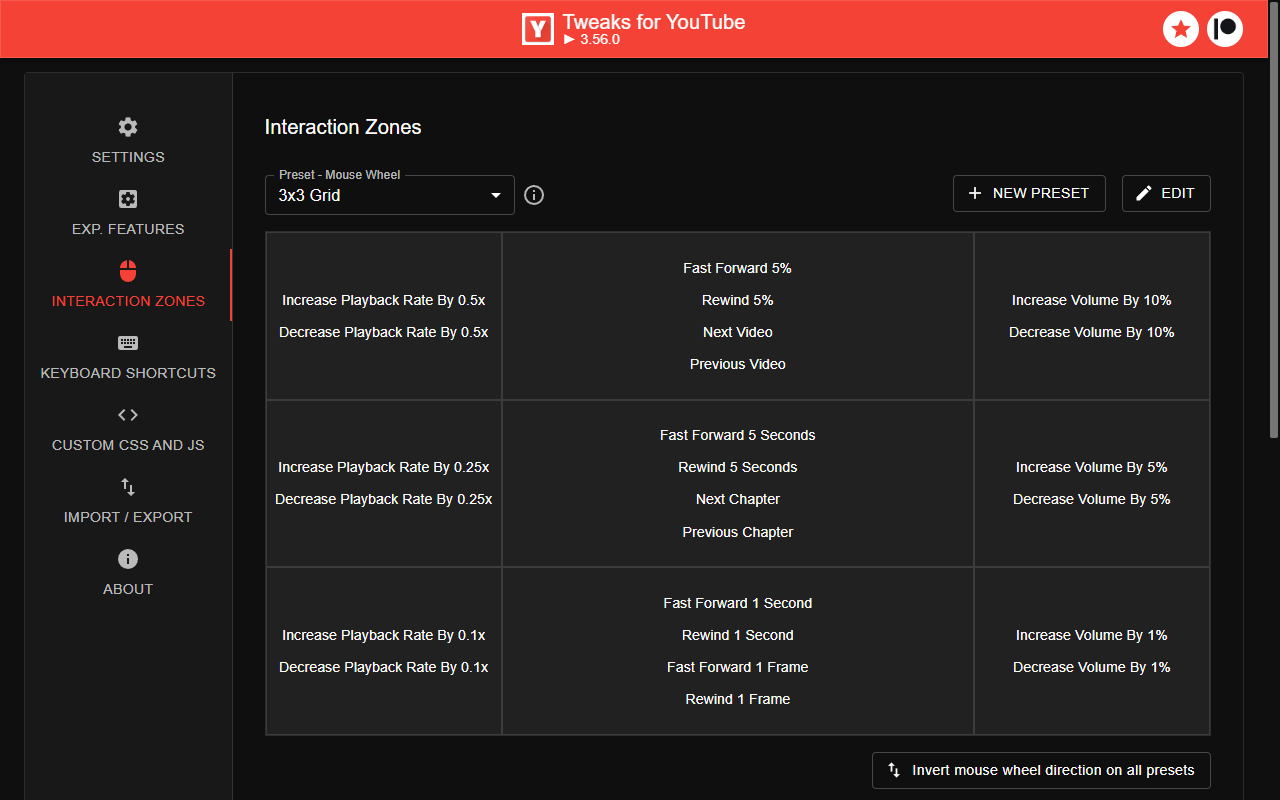Click the Import/Export arrows icon
Screen dimensions: 1280x800
tap(127, 487)
